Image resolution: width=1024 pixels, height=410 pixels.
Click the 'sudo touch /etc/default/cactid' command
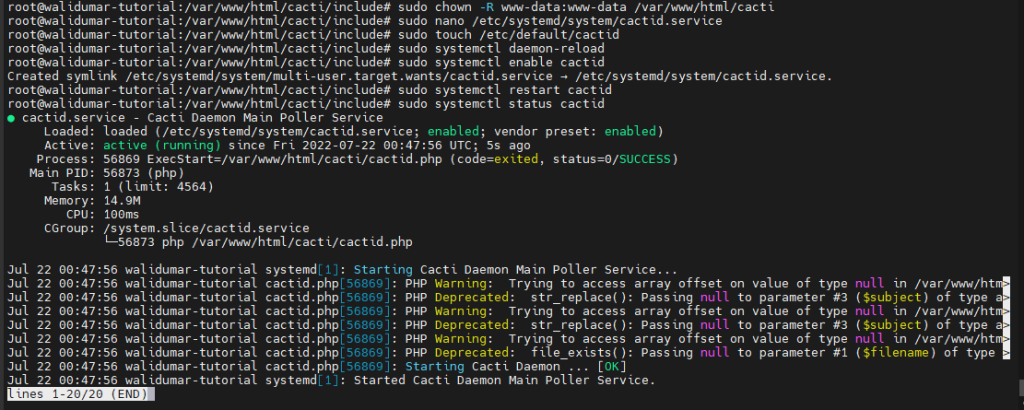point(508,35)
